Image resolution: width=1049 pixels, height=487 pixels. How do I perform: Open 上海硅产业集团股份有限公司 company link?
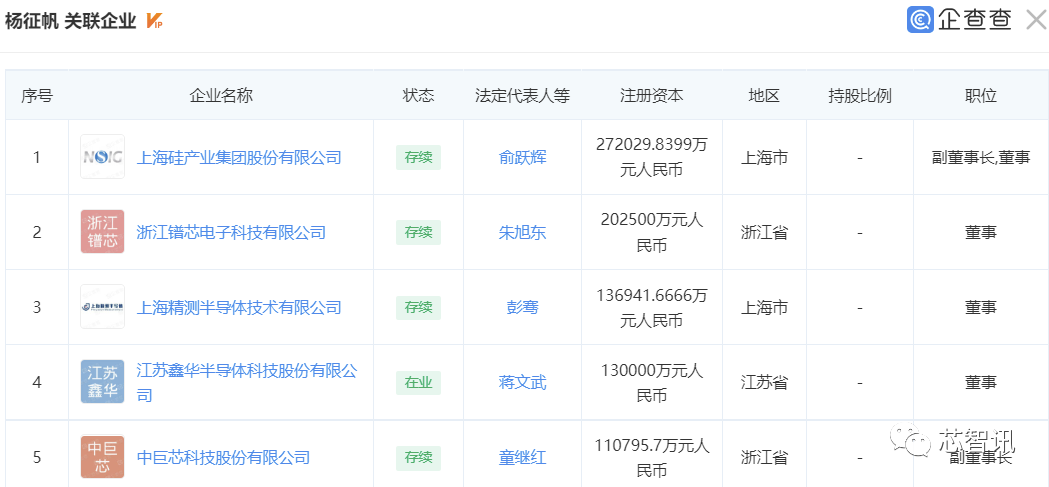click(239, 157)
